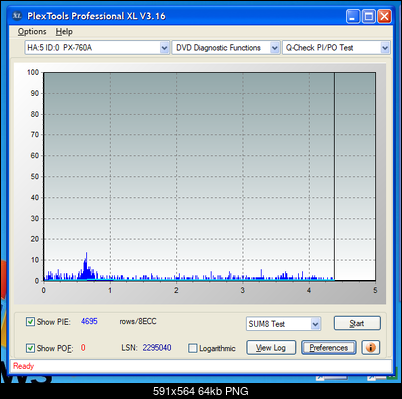
Task: Open the orange info button
Action: (370, 348)
